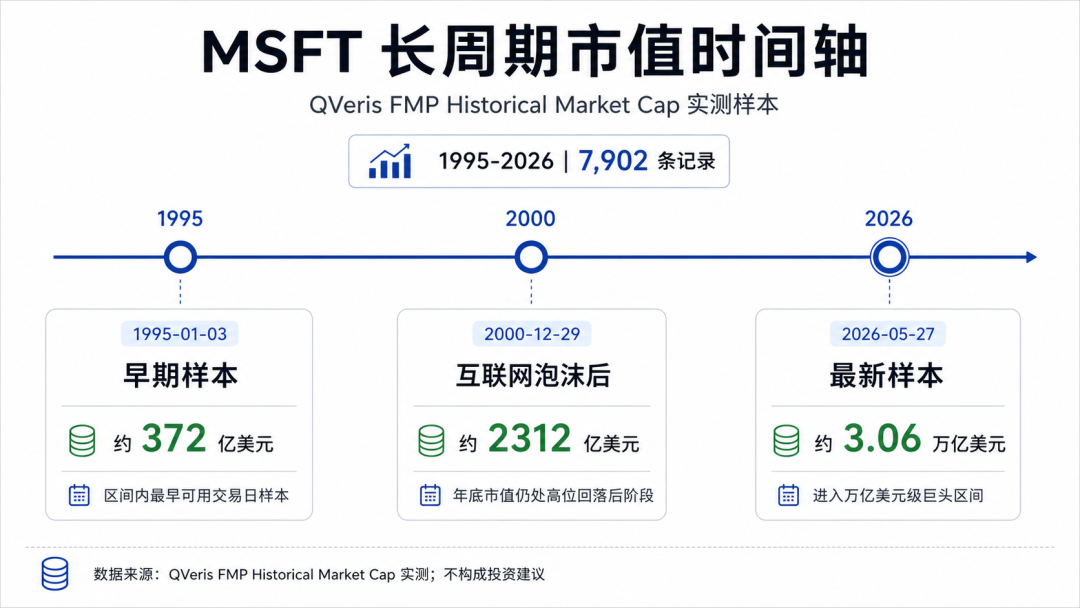Click the 最新样本 card heading
The width and height of the screenshot is (1080, 608).
tap(886, 376)
